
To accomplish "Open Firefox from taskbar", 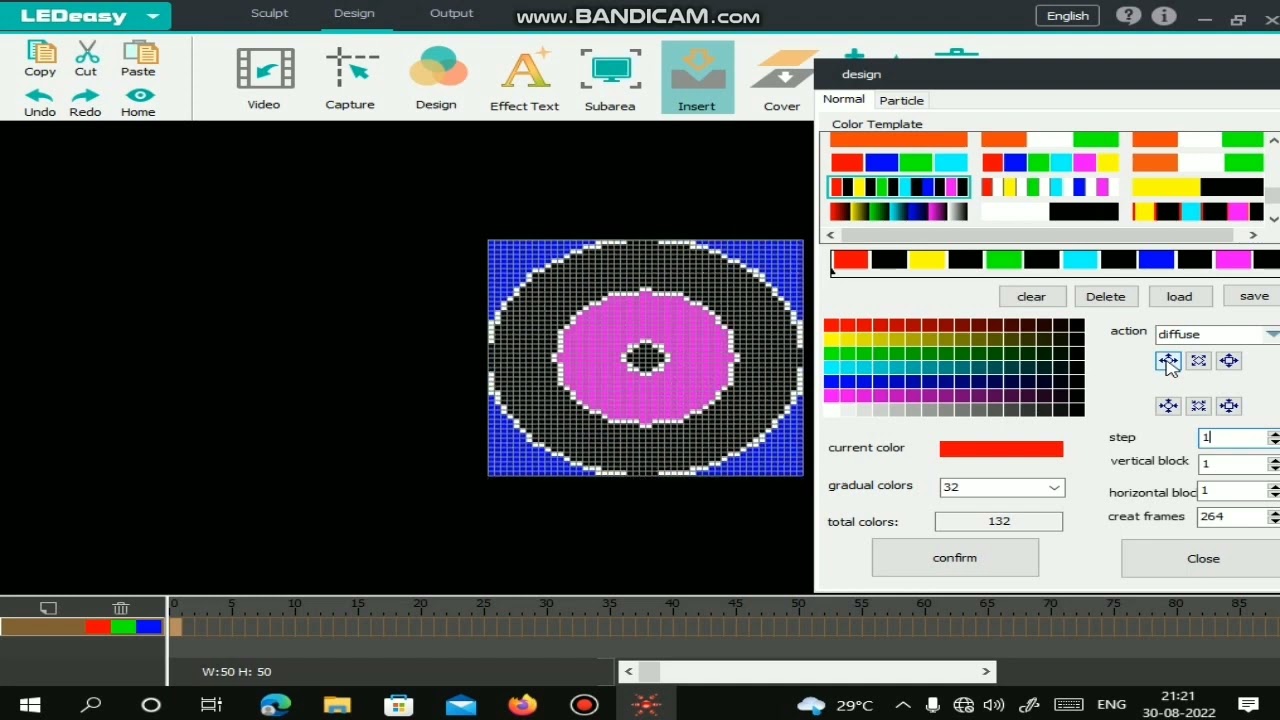I will (x=522, y=705).
